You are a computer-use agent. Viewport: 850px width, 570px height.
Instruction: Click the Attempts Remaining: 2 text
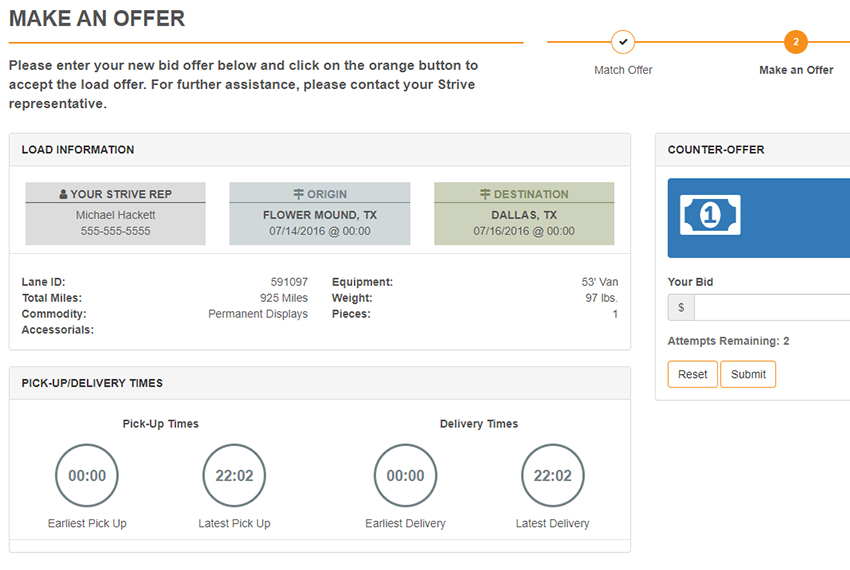pos(728,341)
